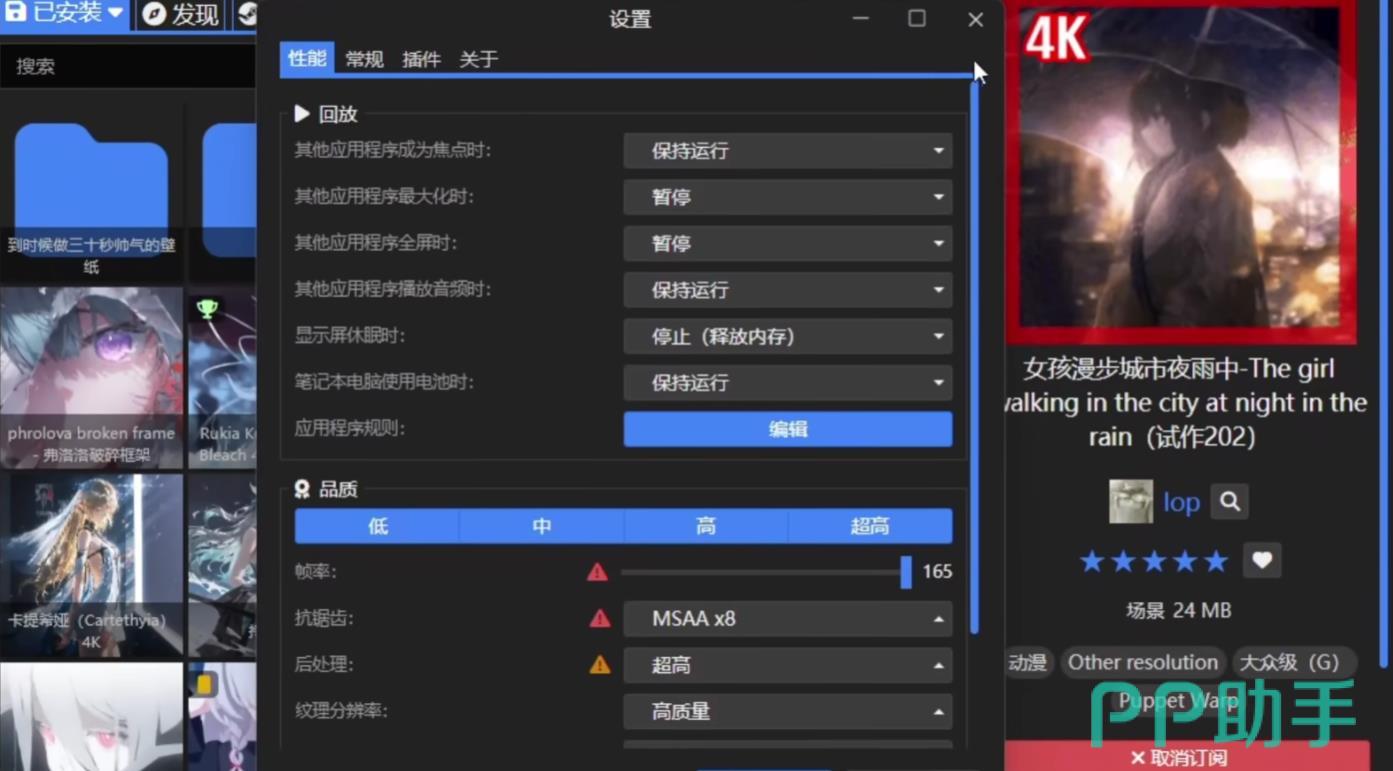Switch to the 性能 settings tab
1393x771 pixels.
pyautogui.click(x=307, y=58)
